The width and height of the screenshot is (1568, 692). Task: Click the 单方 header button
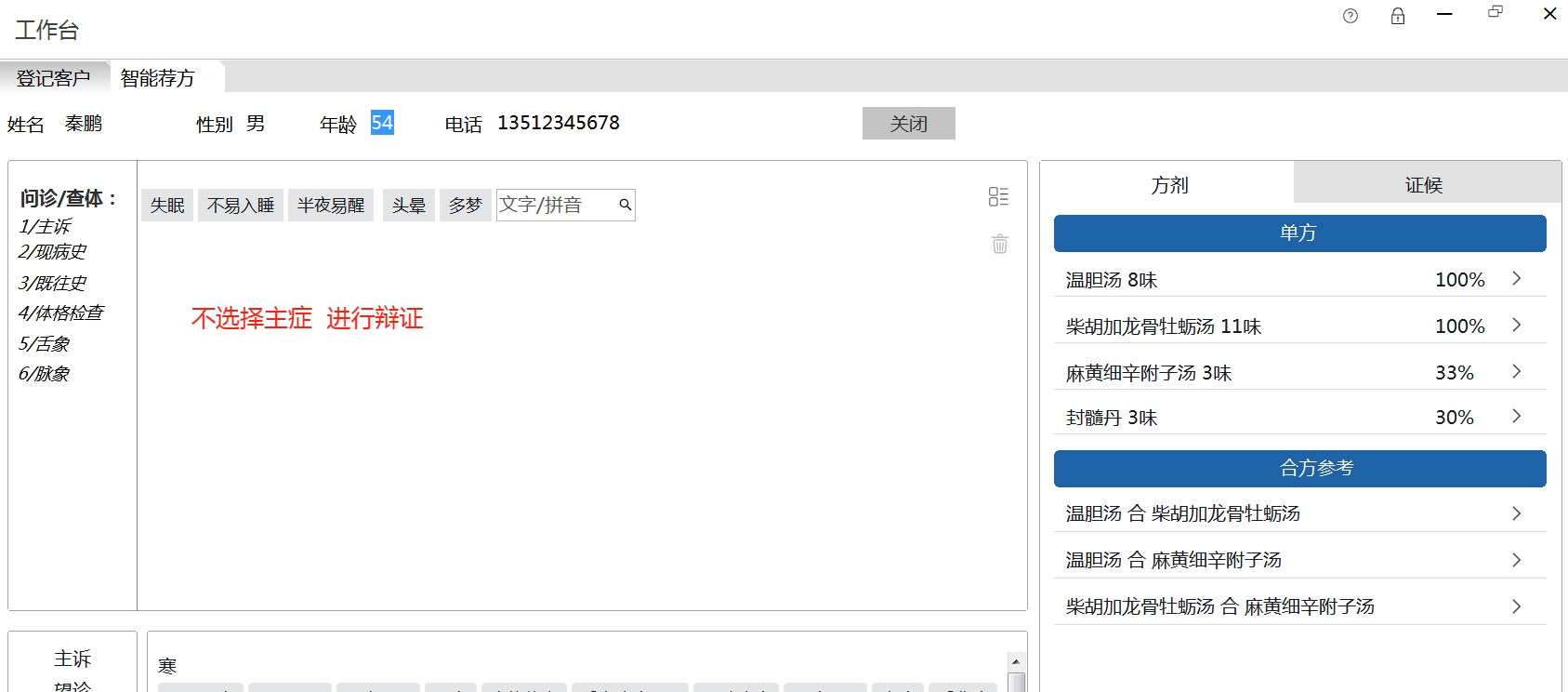tap(1300, 233)
